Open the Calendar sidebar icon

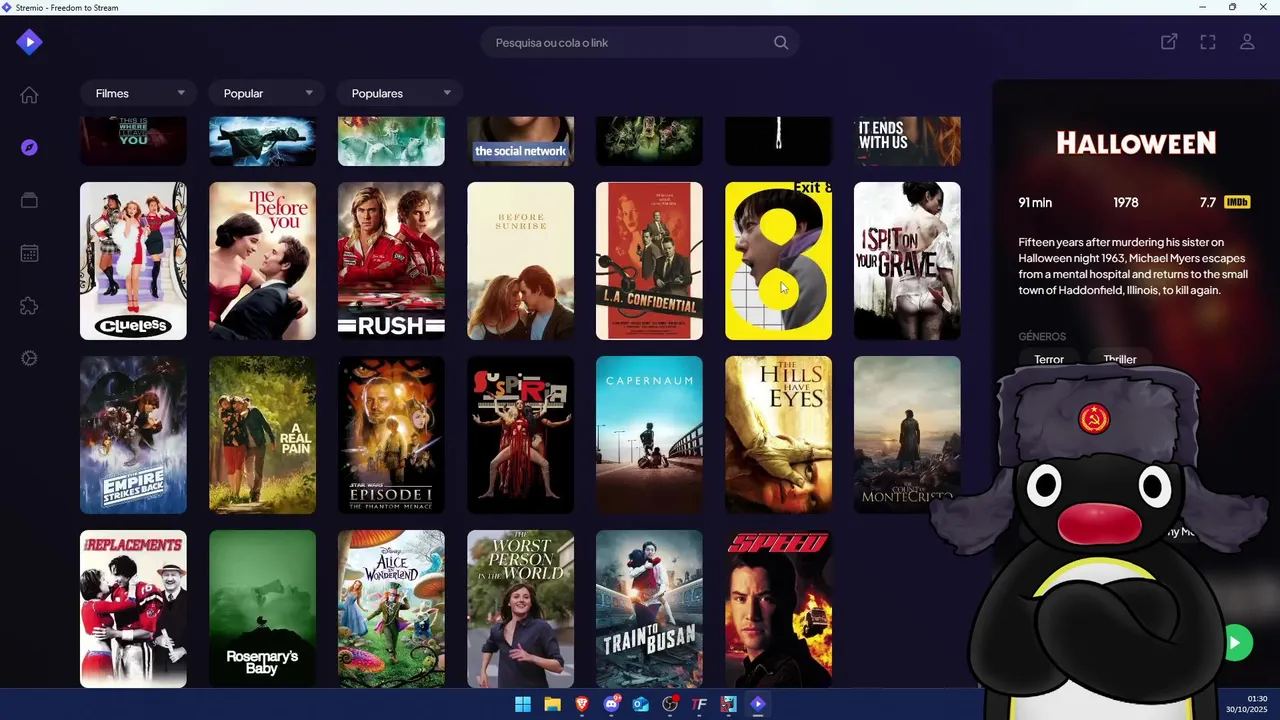[x=29, y=253]
